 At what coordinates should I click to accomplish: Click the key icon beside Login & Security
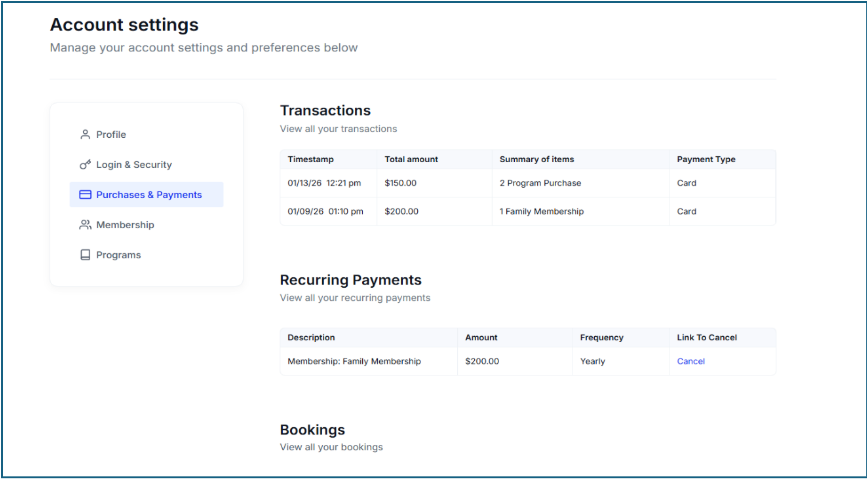coord(85,164)
